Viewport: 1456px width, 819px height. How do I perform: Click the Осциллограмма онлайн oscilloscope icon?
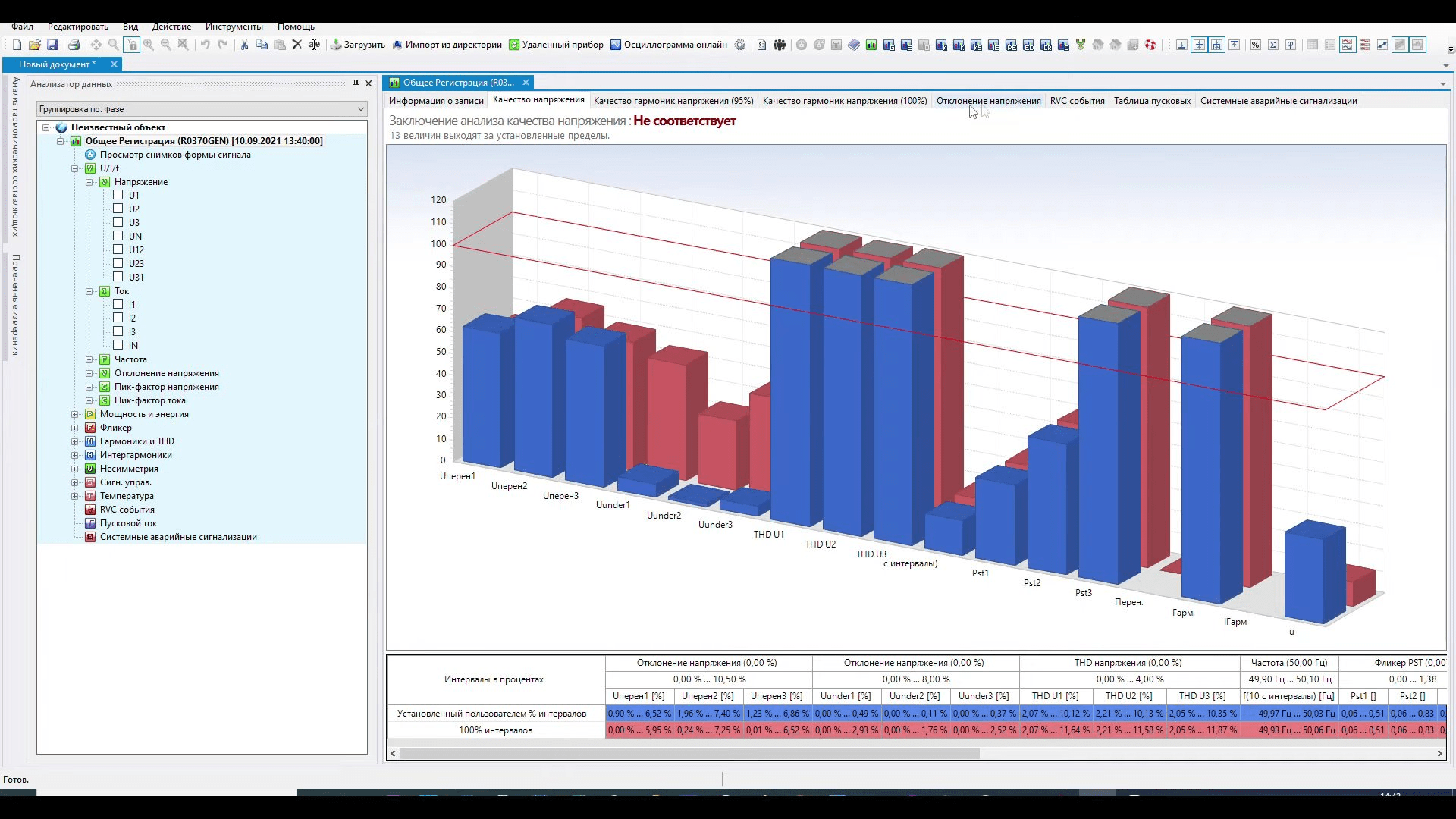[615, 45]
